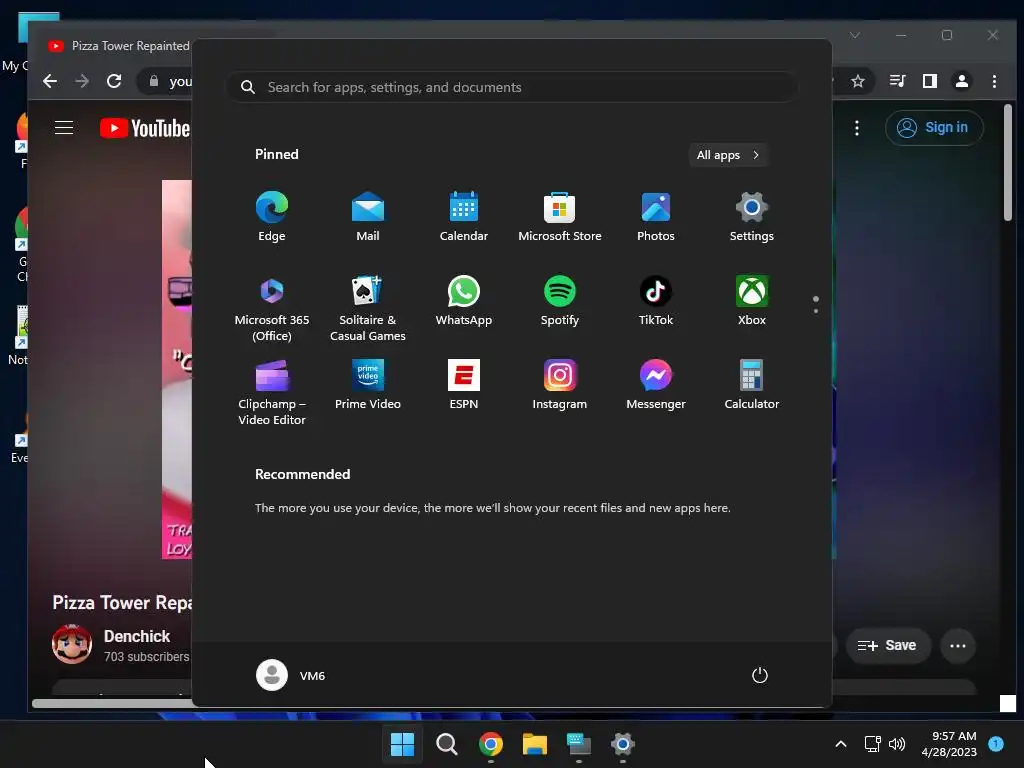Open File Explorer from the taskbar
This screenshot has height=768, width=1024.
[534, 743]
